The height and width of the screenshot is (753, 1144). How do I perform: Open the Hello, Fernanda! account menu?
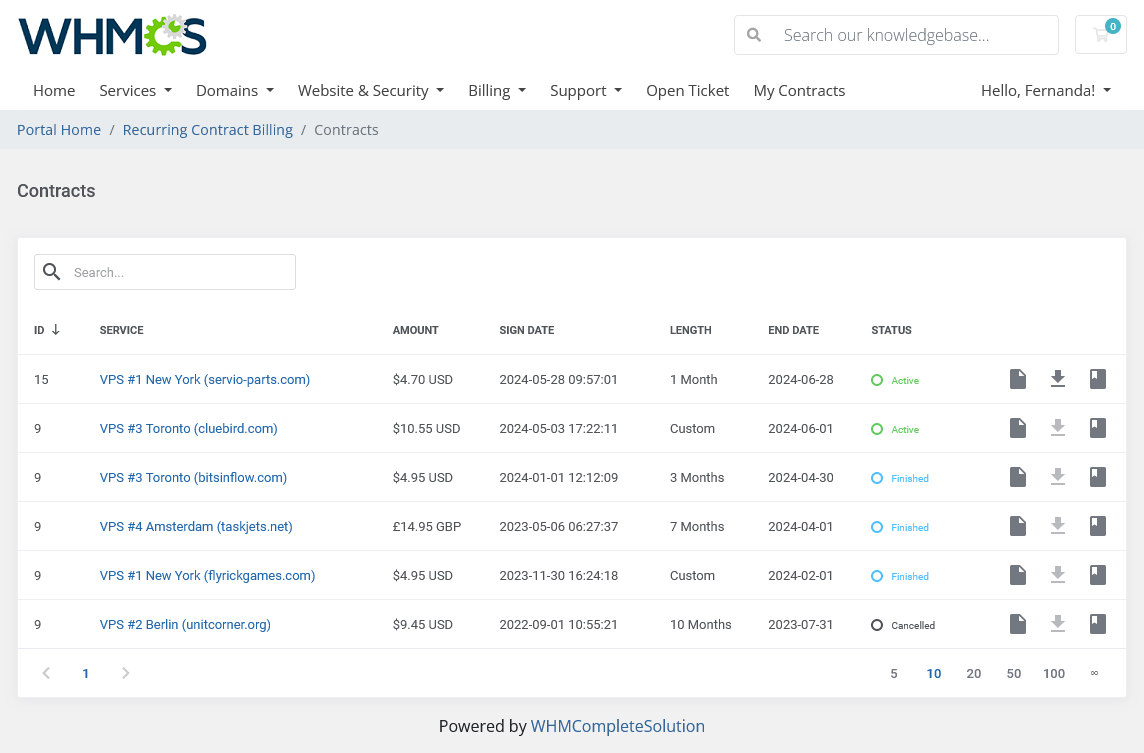click(1046, 90)
